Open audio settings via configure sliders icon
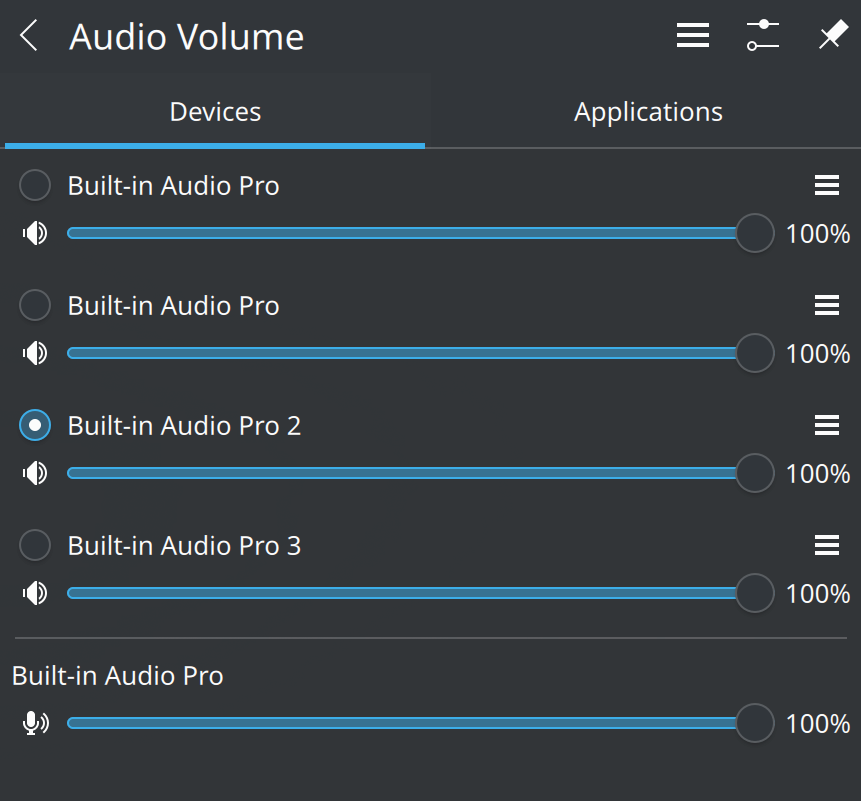 763,36
